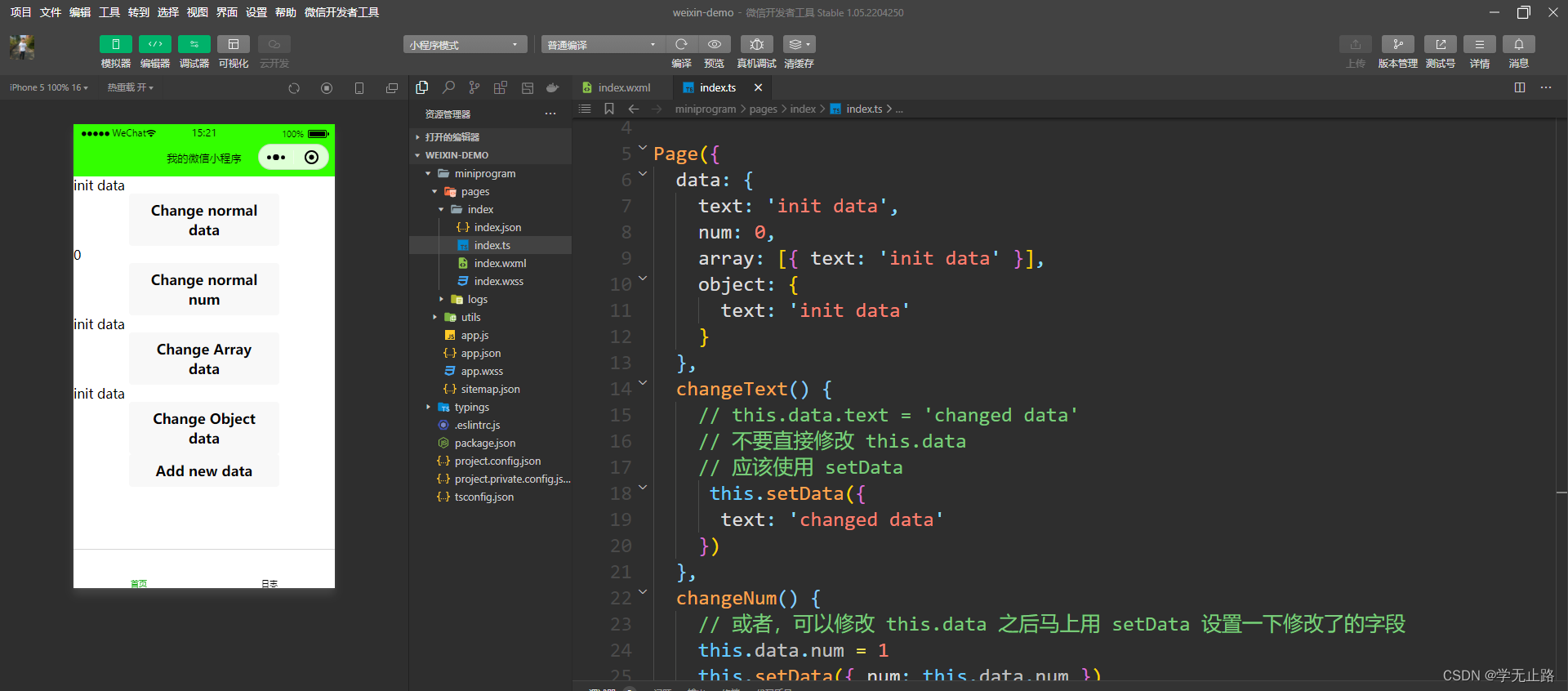This screenshot has height=691, width=1568.
Task: Open the 小程序模式 mode dropdown
Action: 465,45
